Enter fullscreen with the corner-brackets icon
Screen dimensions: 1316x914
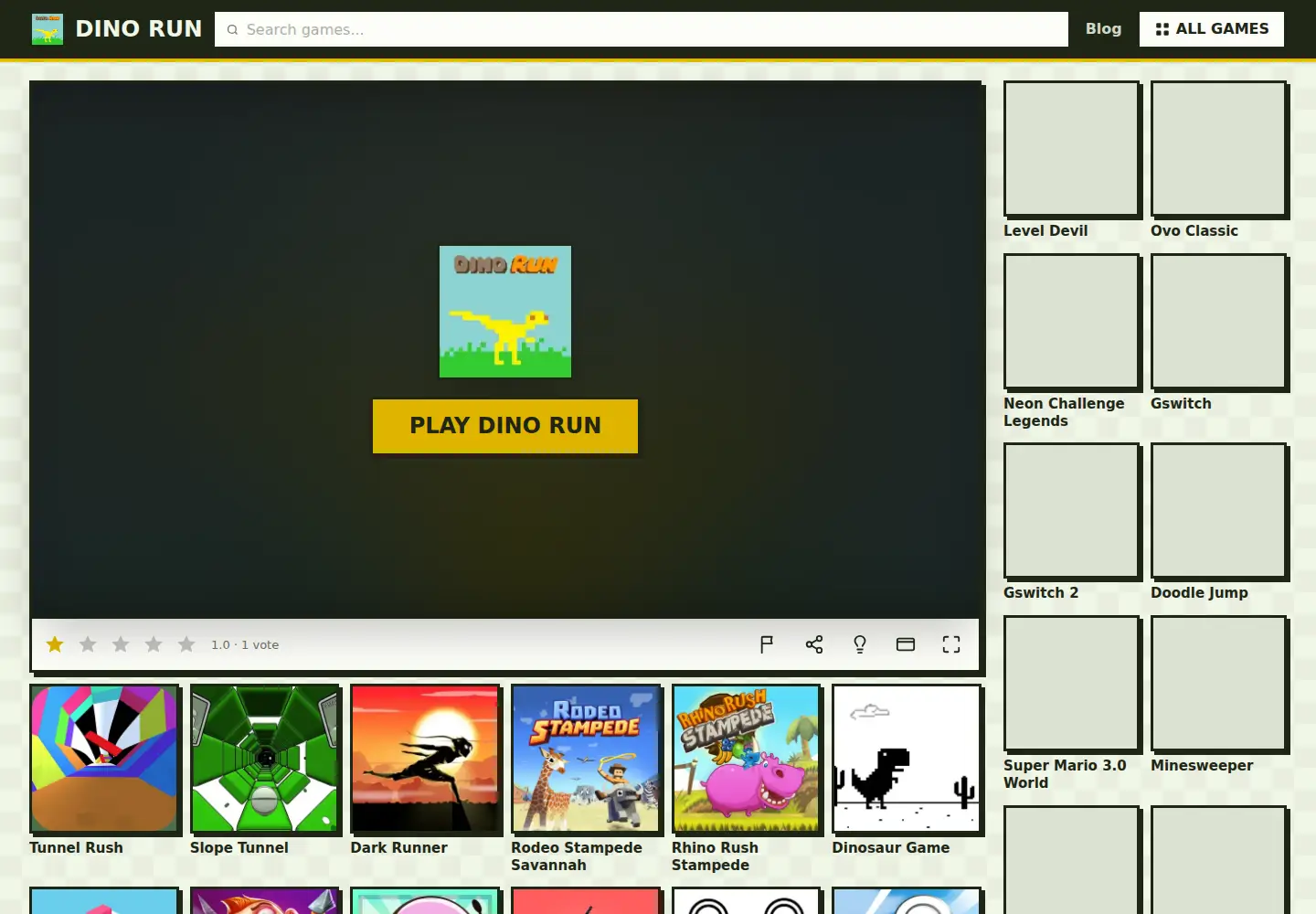[951, 644]
